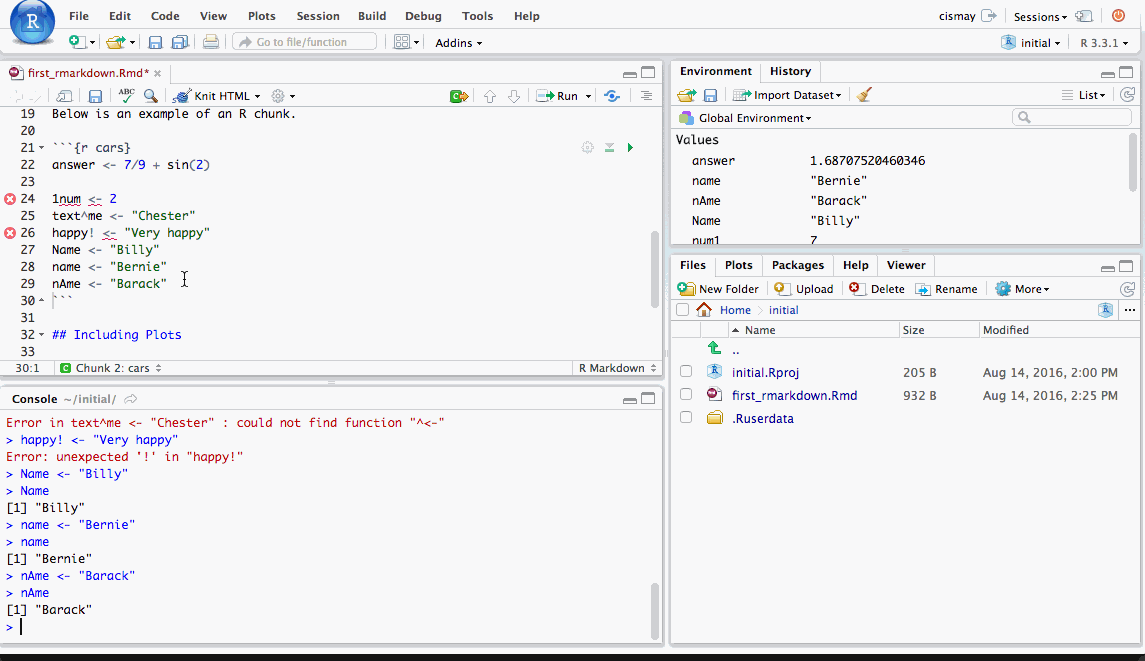Screen dimensions: 1145x661
Task: Click the sign out icon next to cismay
Action: tap(989, 15)
